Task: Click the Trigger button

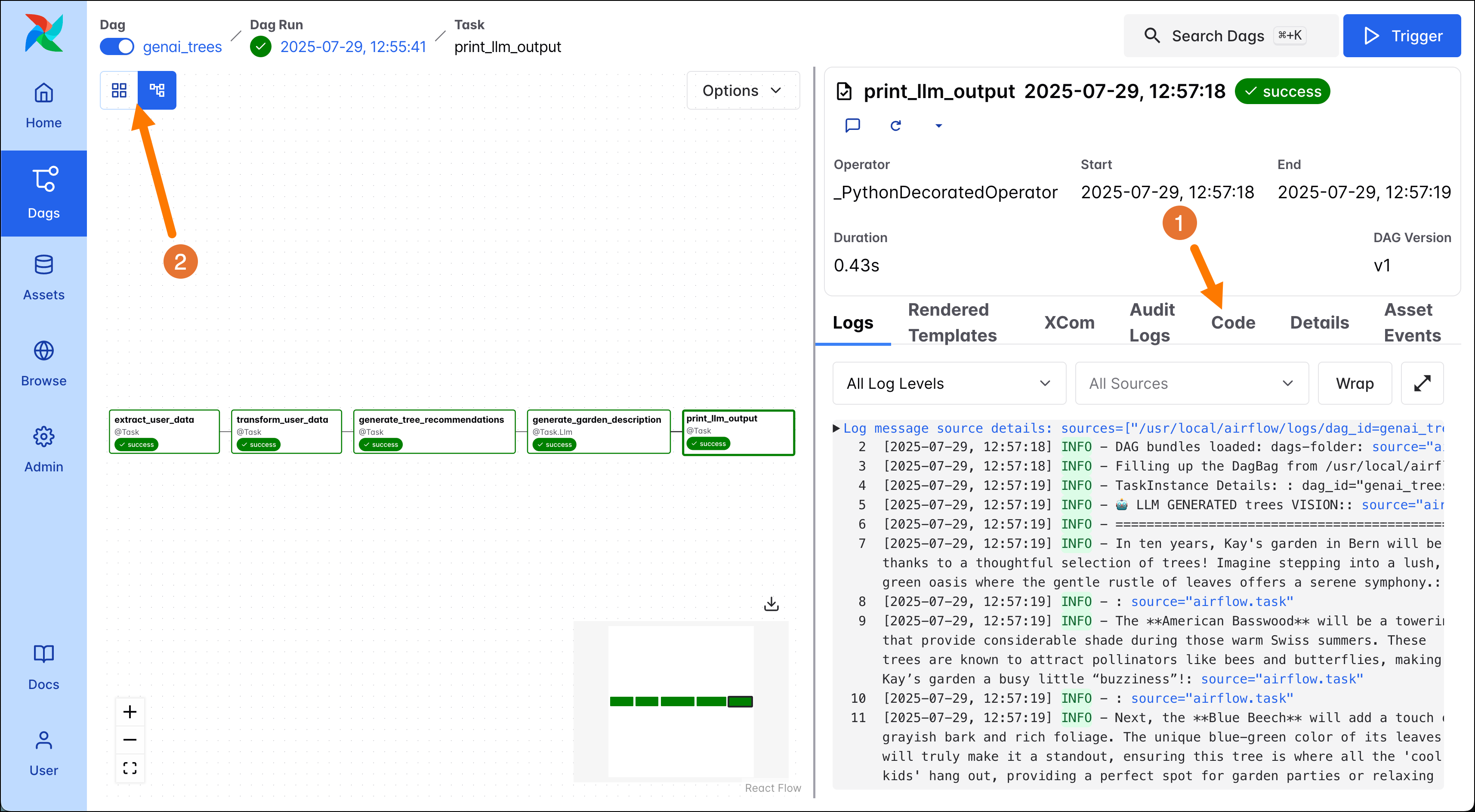Action: (1402, 35)
